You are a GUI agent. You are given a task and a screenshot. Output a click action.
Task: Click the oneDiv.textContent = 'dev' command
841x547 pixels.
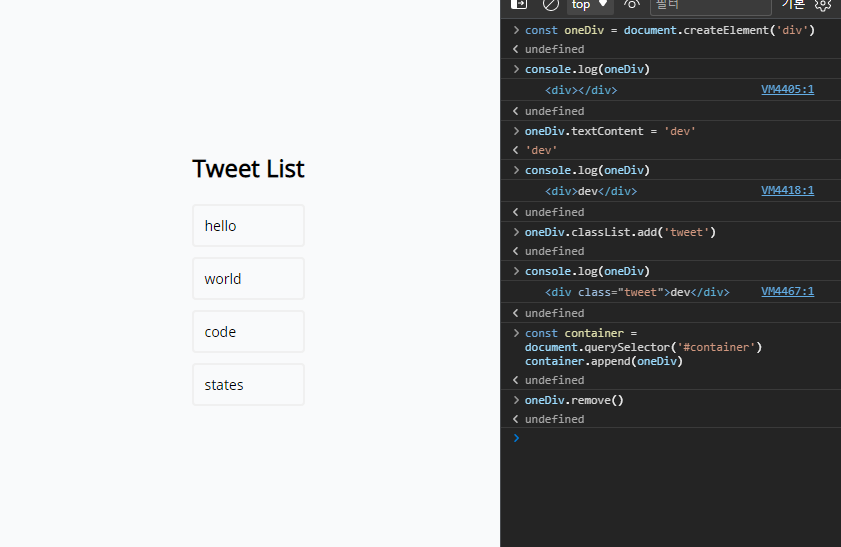610,131
